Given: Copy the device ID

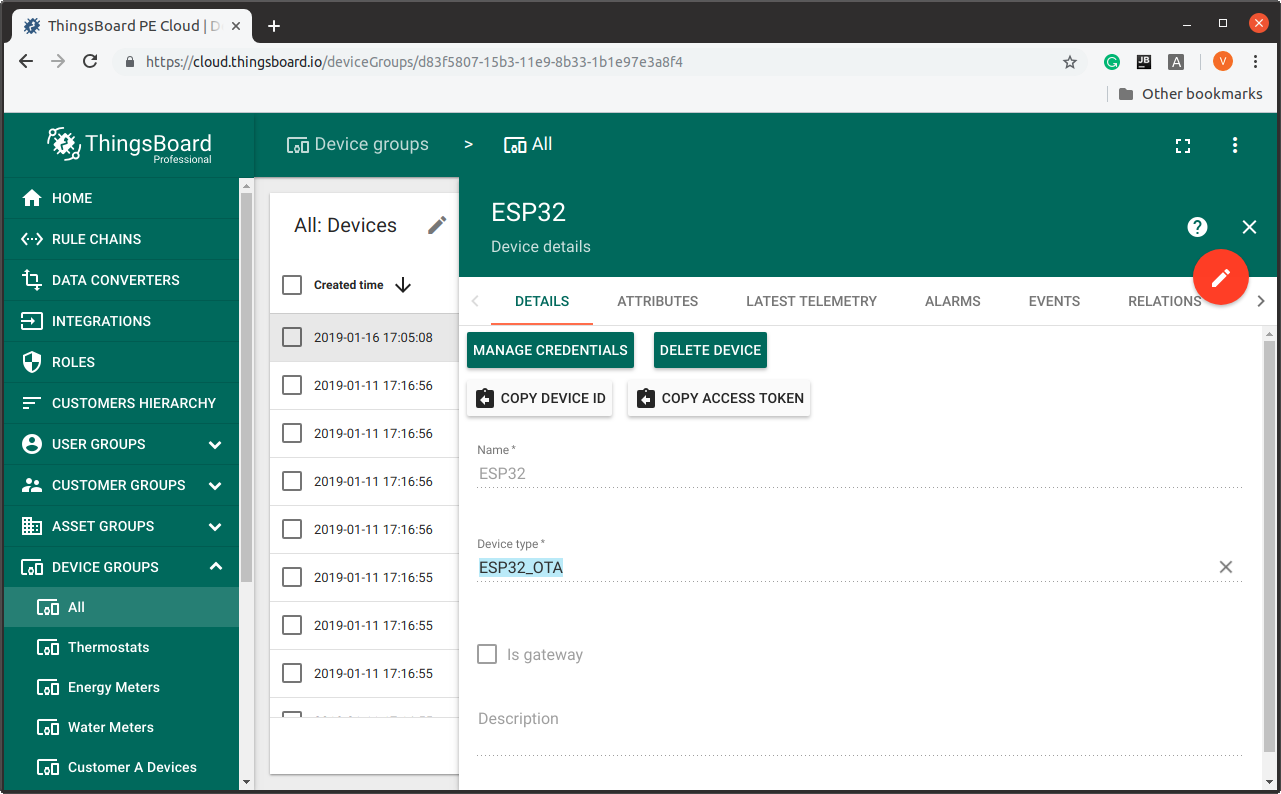Looking at the screenshot, I should pos(540,398).
